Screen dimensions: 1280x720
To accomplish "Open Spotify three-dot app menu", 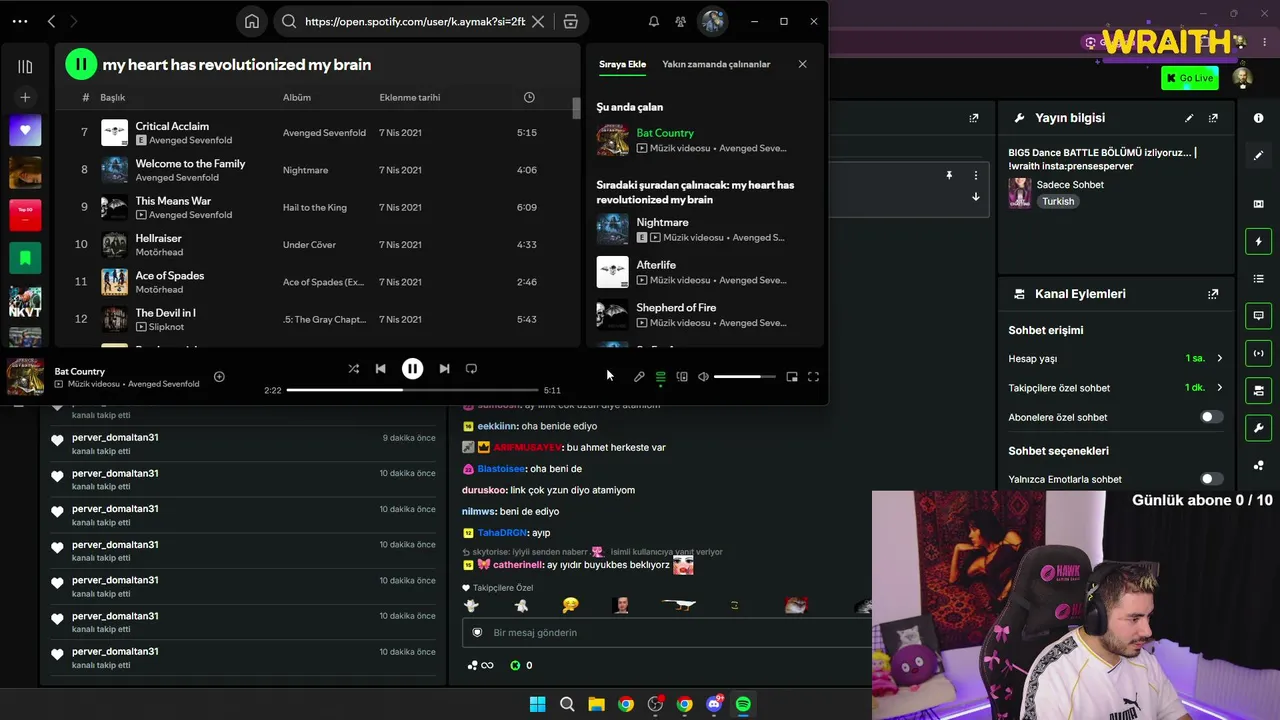I will pyautogui.click(x=20, y=21).
